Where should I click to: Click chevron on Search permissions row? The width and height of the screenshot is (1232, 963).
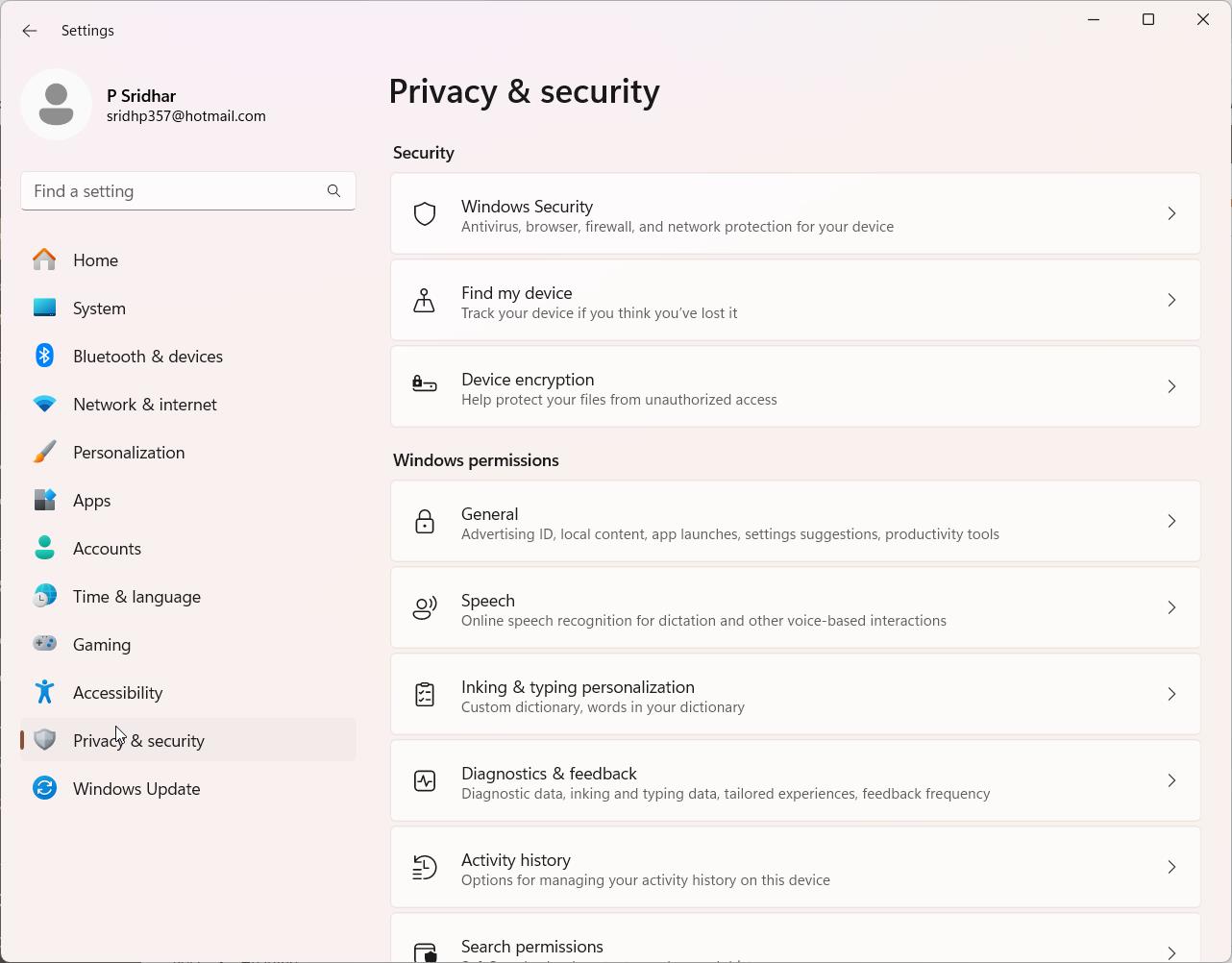pos(1171,952)
